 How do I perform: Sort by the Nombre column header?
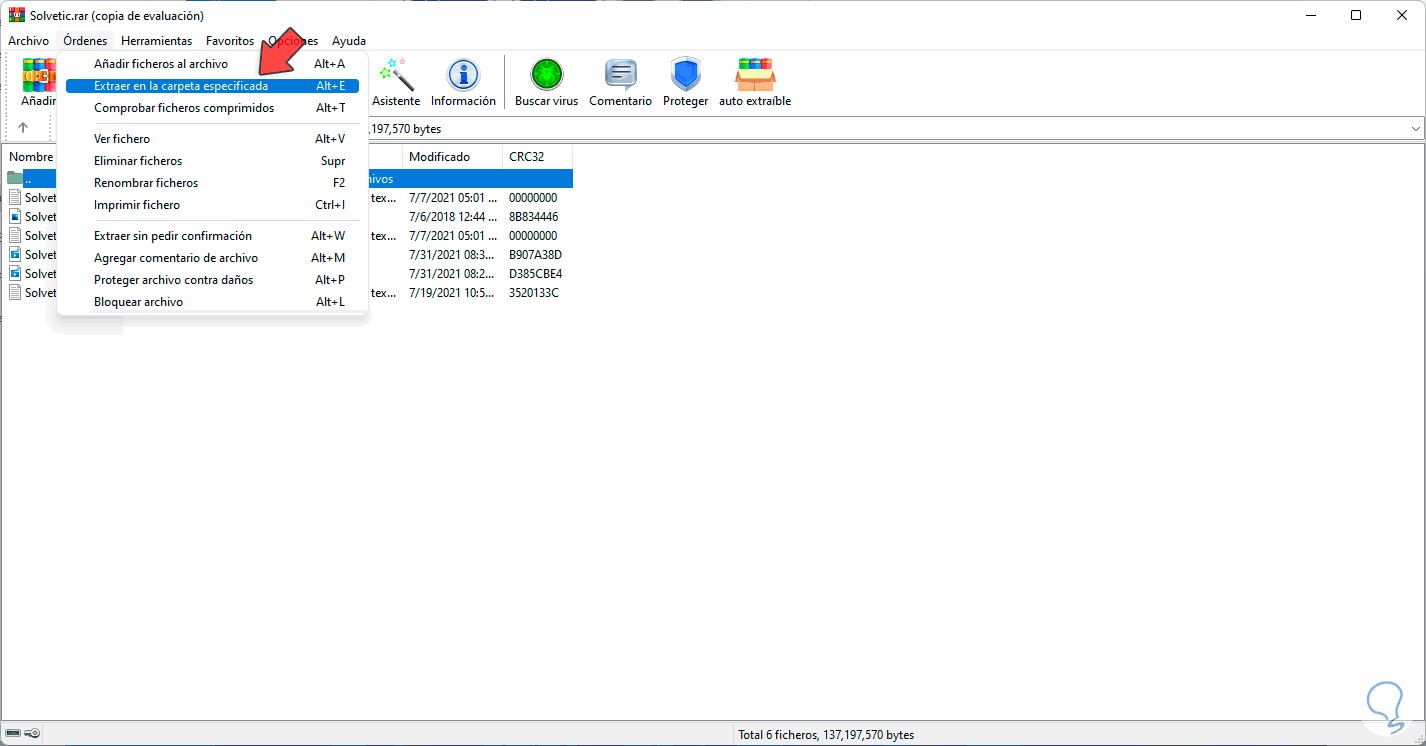pyautogui.click(x=31, y=157)
